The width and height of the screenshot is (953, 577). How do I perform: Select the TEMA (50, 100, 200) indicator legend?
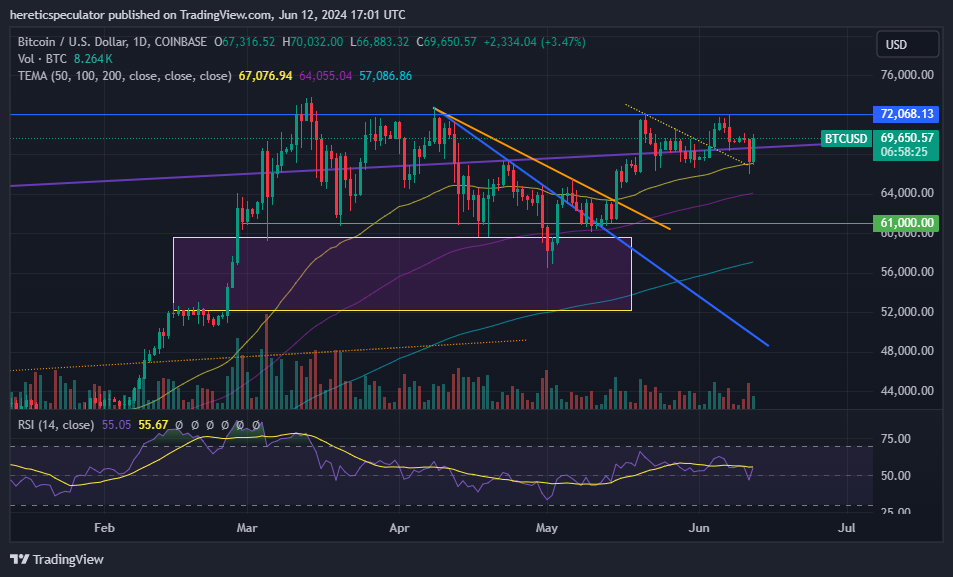click(125, 76)
